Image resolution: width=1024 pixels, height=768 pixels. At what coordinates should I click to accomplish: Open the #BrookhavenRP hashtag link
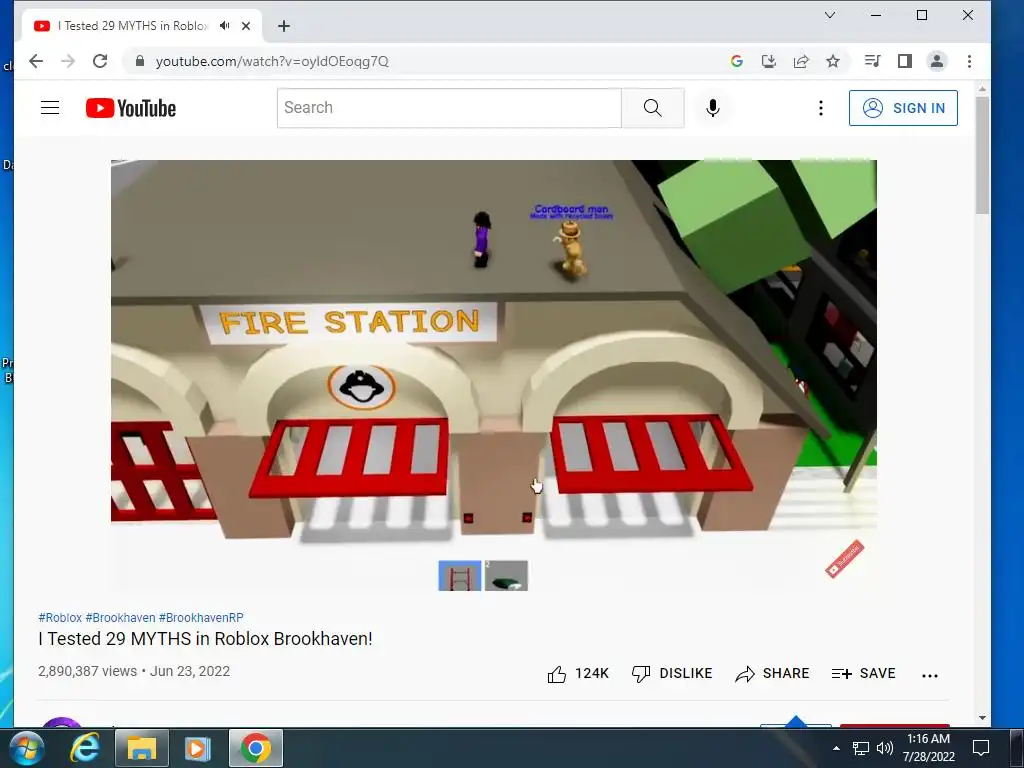(201, 617)
